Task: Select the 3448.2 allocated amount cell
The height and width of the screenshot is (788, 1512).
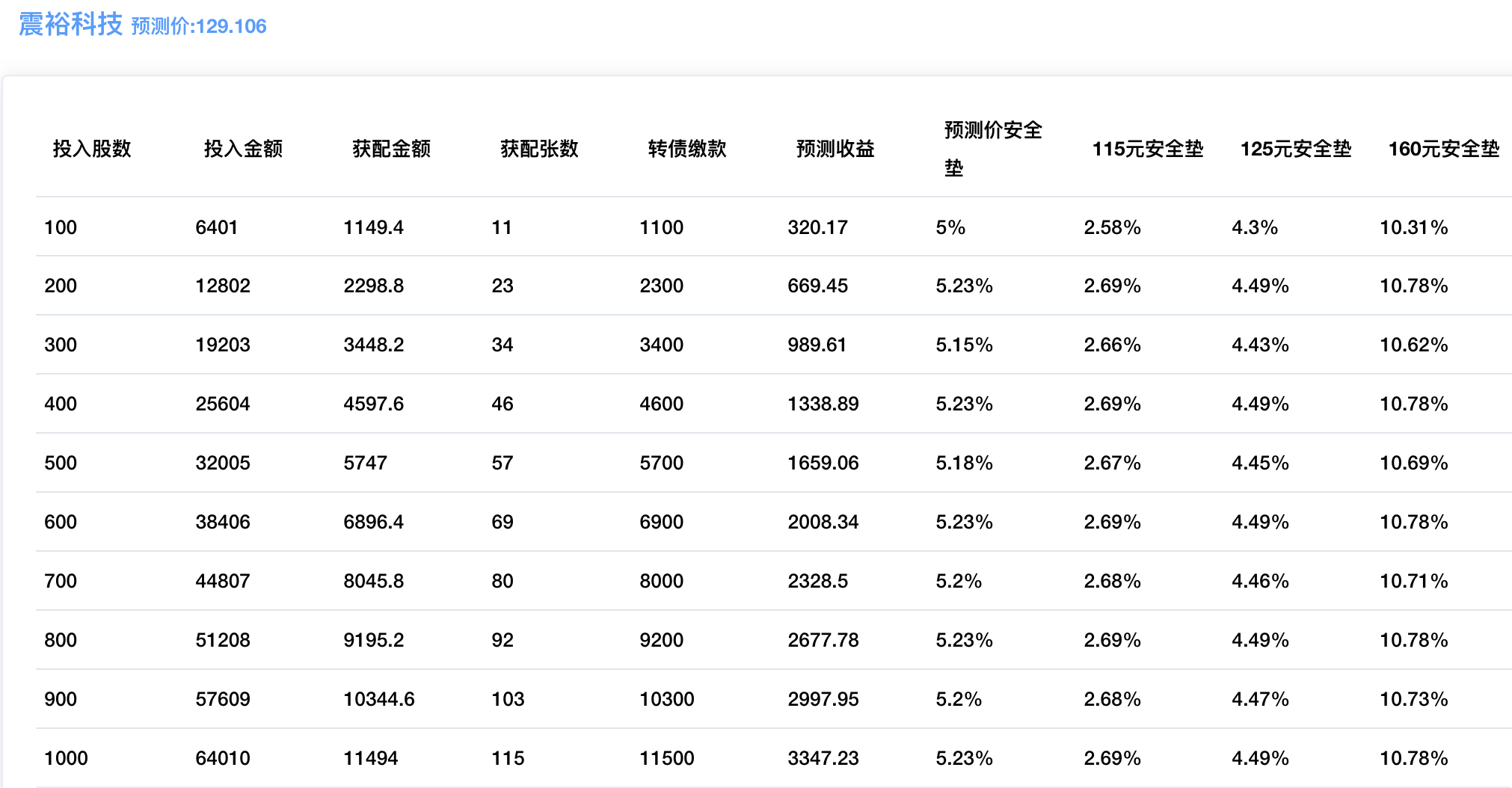Action: pyautogui.click(x=373, y=345)
